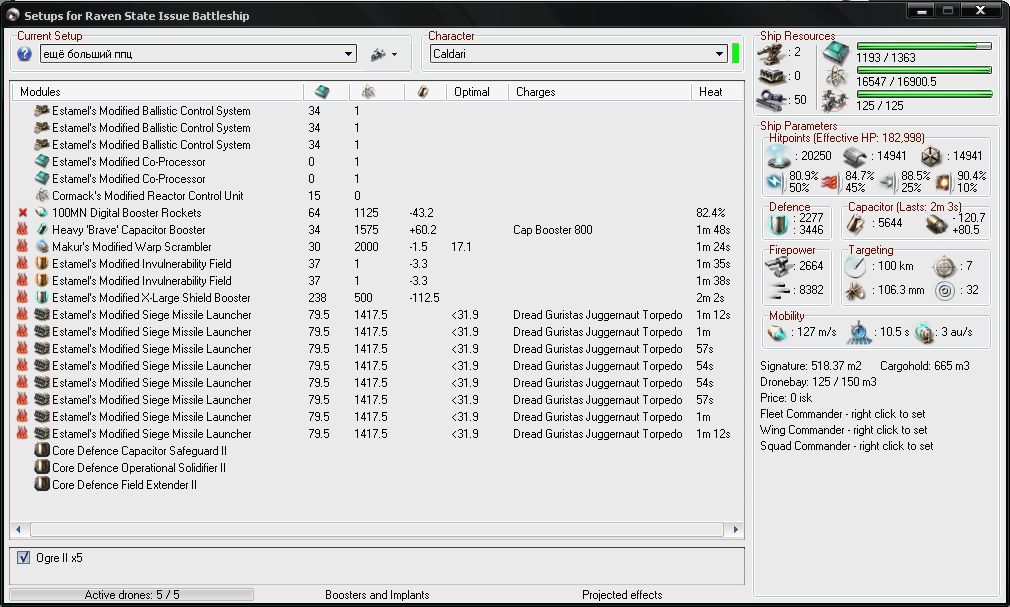Switch to the Projected effects tab
The image size is (1010, 607).
click(622, 595)
